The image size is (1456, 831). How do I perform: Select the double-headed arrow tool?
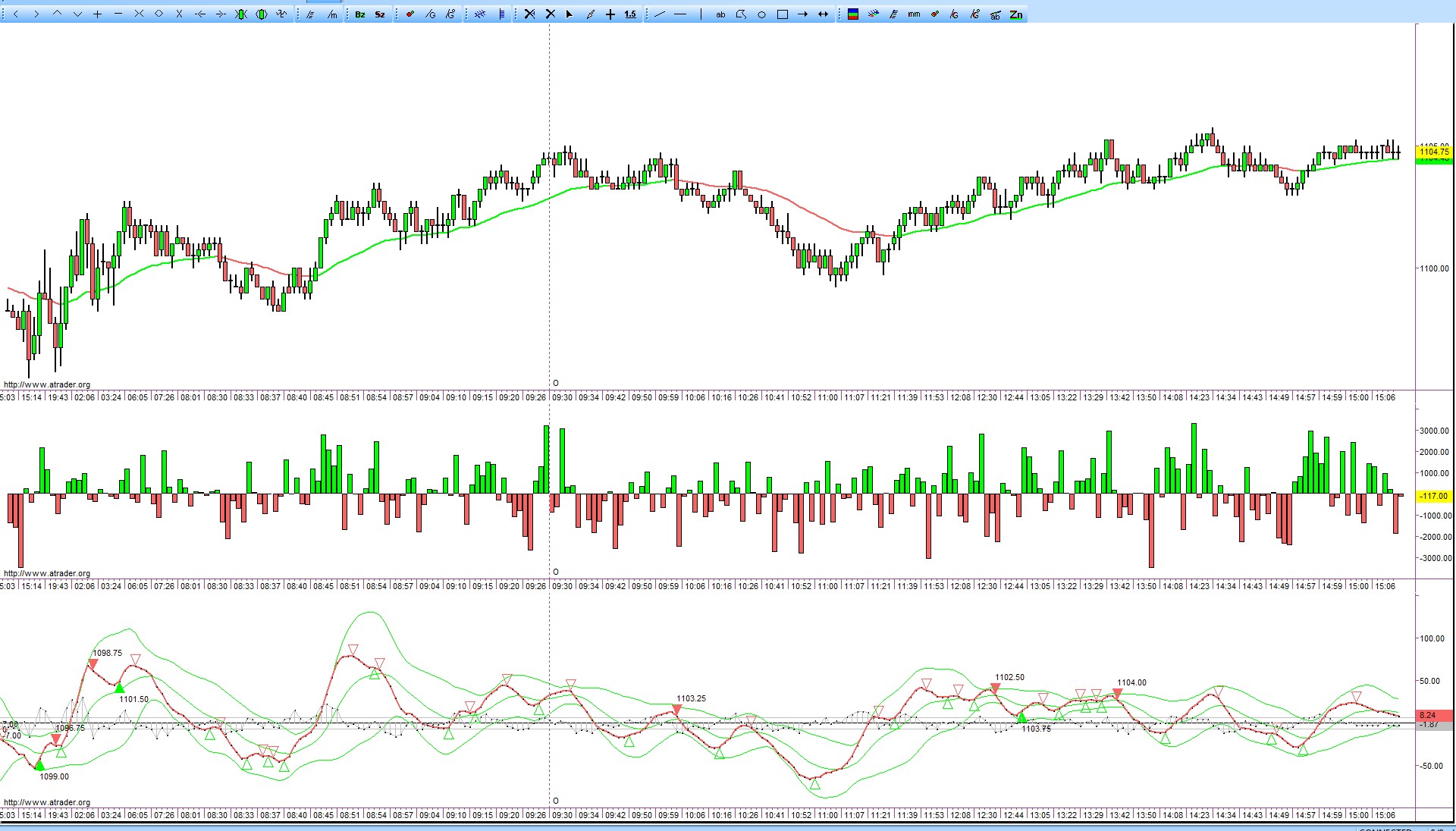[x=823, y=14]
